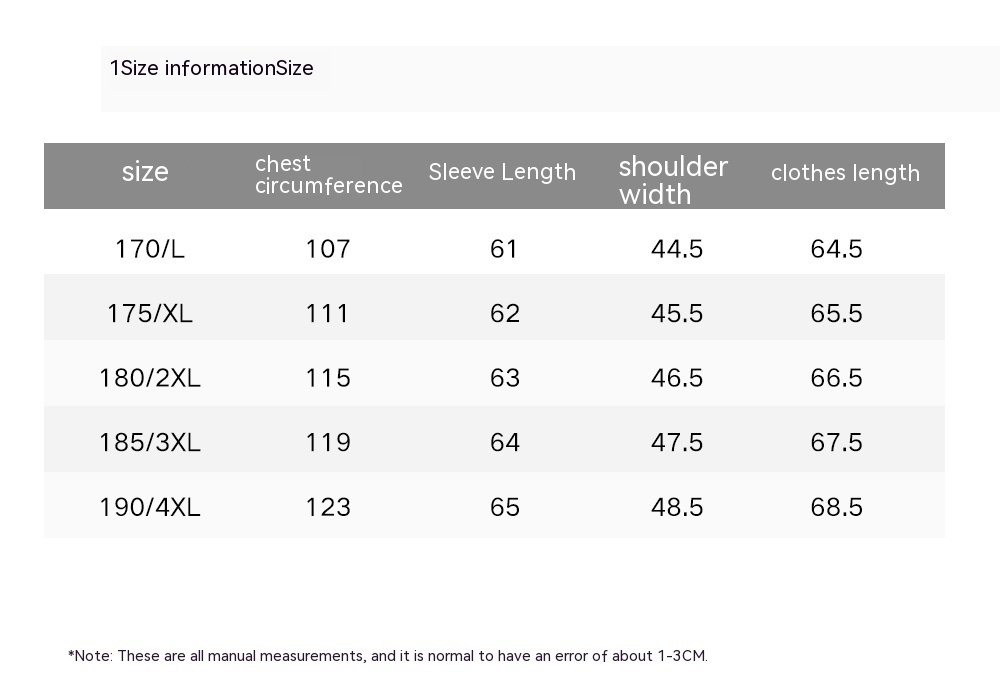Select clothes length value 68.5

[x=836, y=507]
